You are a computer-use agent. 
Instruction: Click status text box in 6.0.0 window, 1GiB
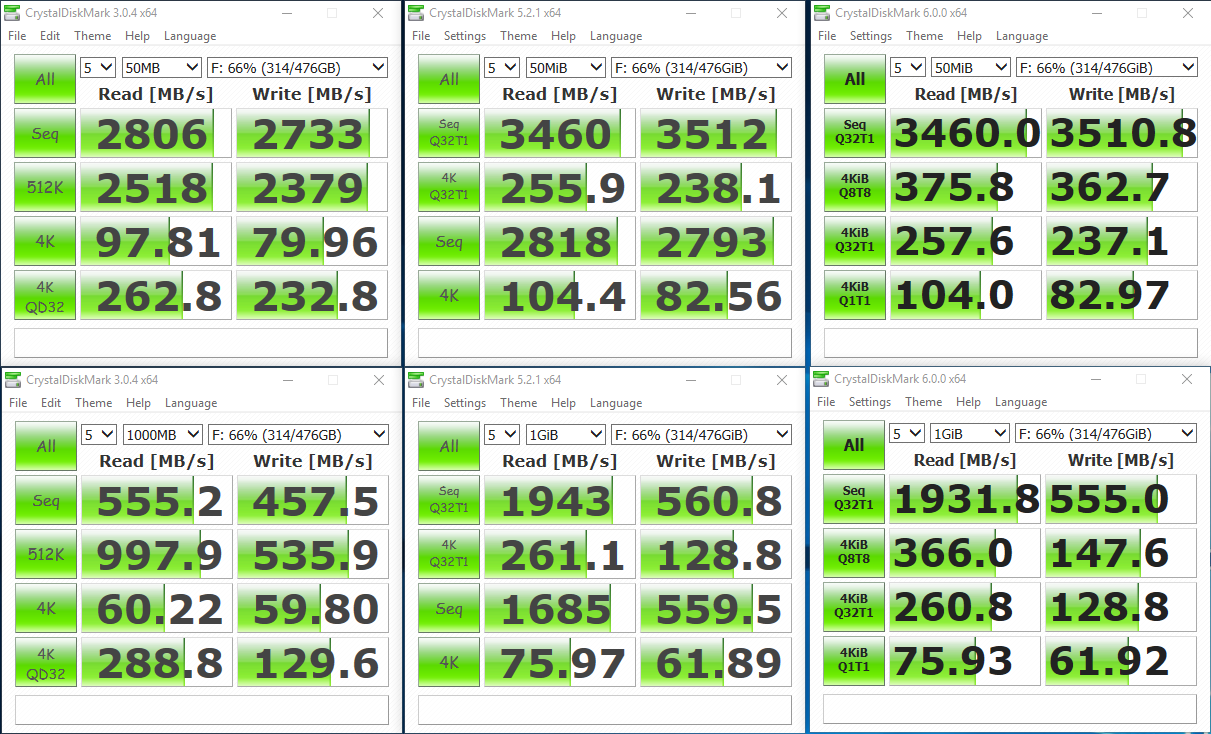(1010, 709)
